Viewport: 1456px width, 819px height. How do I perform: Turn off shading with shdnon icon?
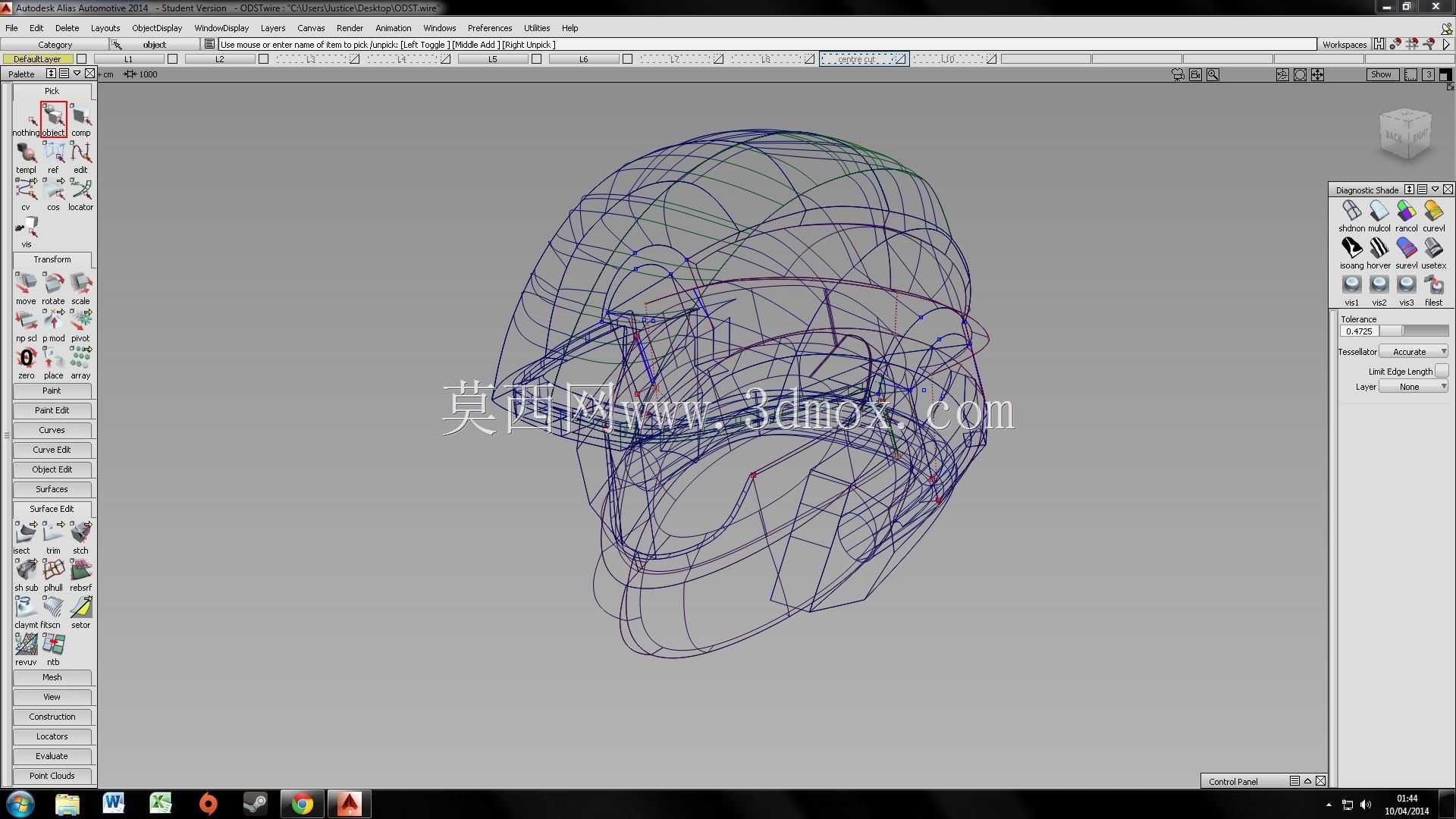(1351, 215)
